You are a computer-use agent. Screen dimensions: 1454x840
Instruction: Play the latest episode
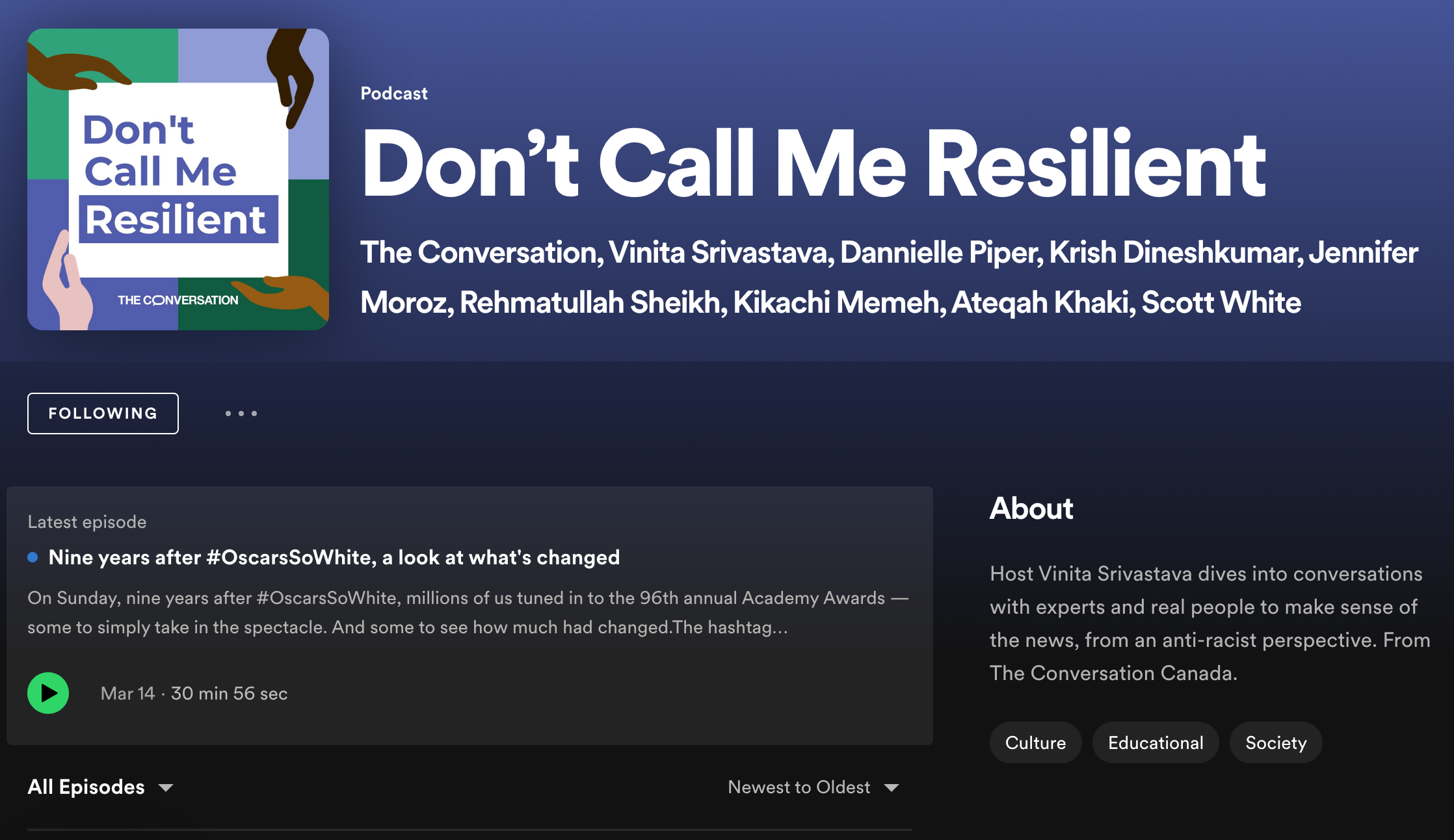(x=48, y=693)
